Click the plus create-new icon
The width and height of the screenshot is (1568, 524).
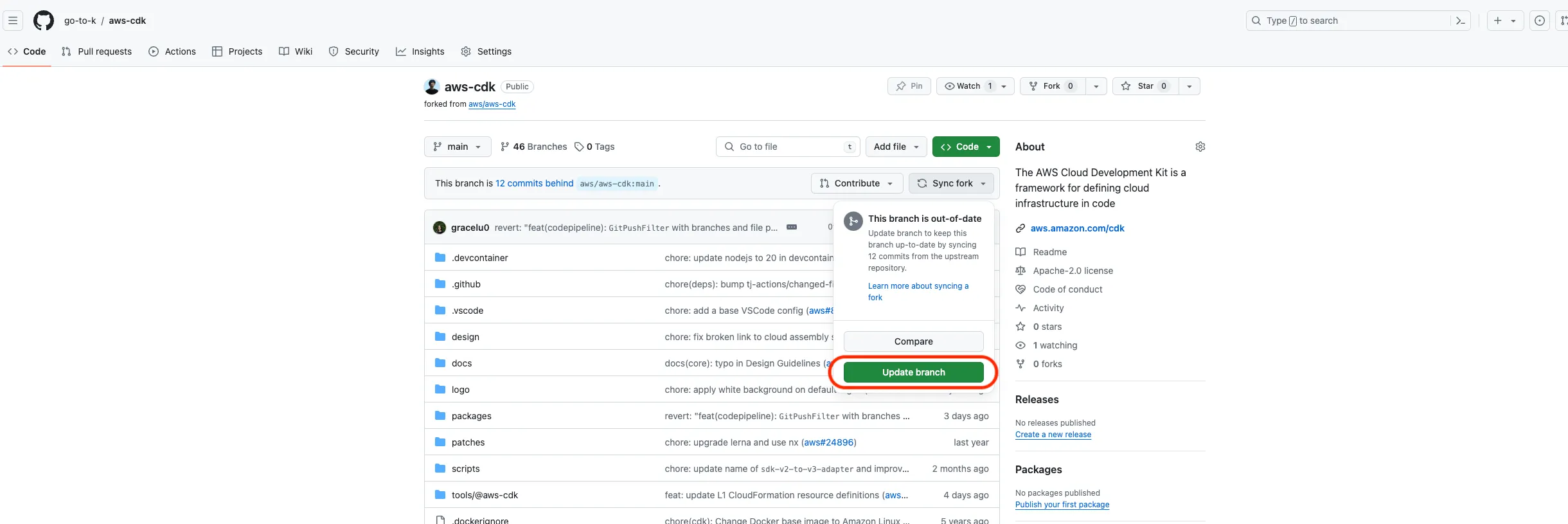point(1498,21)
